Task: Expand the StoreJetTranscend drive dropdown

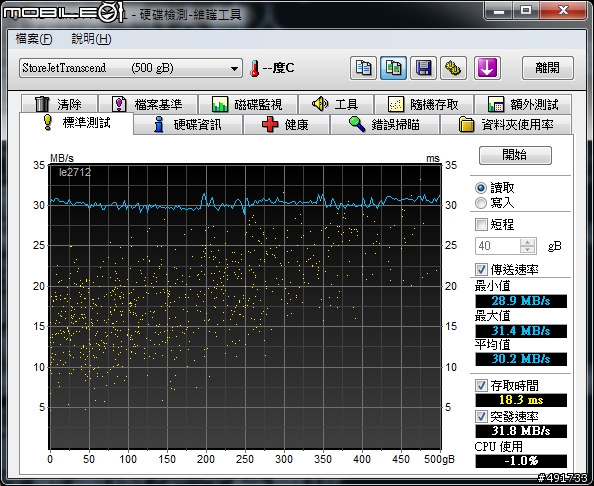Action: pyautogui.click(x=131, y=68)
